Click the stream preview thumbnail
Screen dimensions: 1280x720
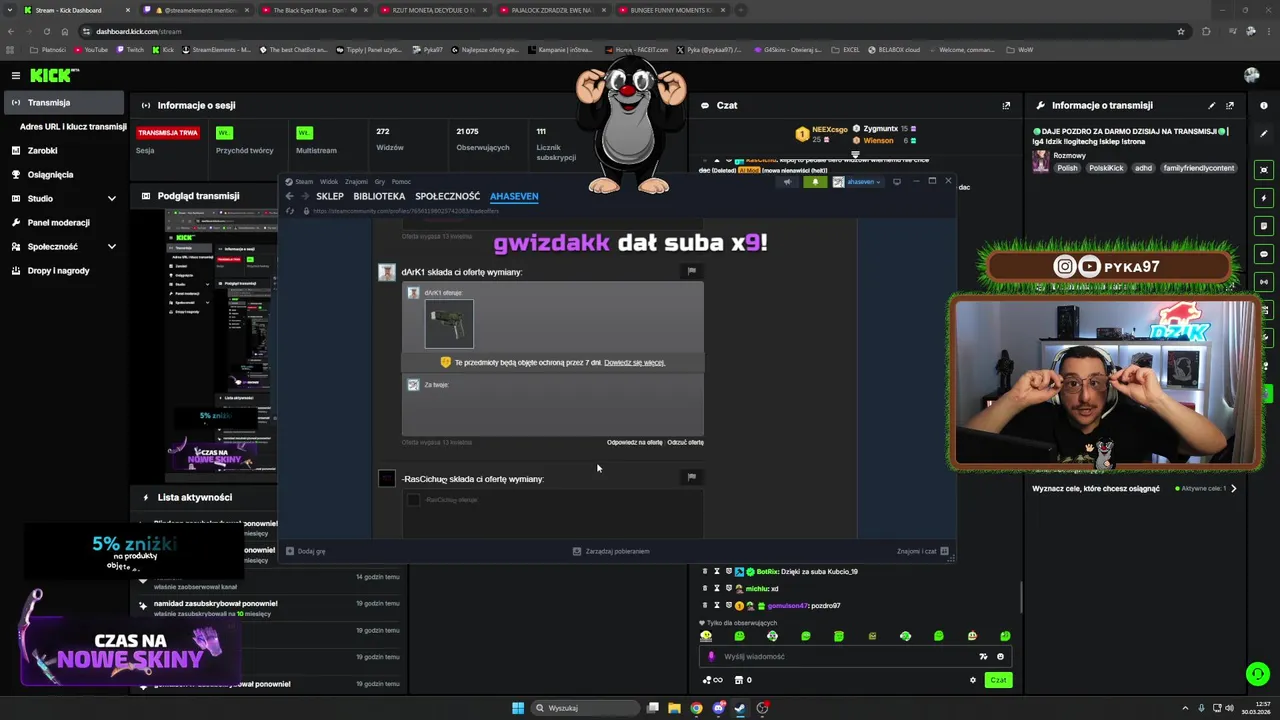pyautogui.click(x=221, y=345)
